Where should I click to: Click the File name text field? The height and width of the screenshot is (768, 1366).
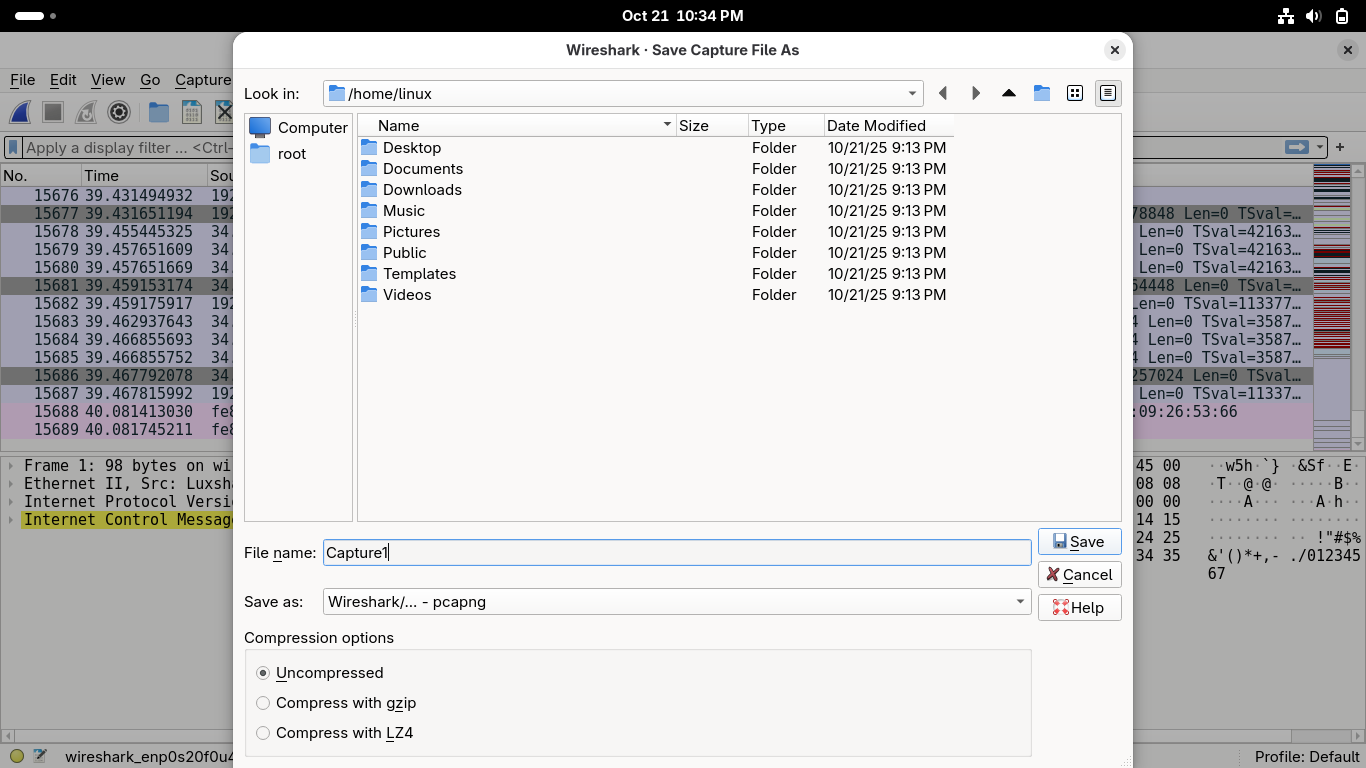[676, 553]
